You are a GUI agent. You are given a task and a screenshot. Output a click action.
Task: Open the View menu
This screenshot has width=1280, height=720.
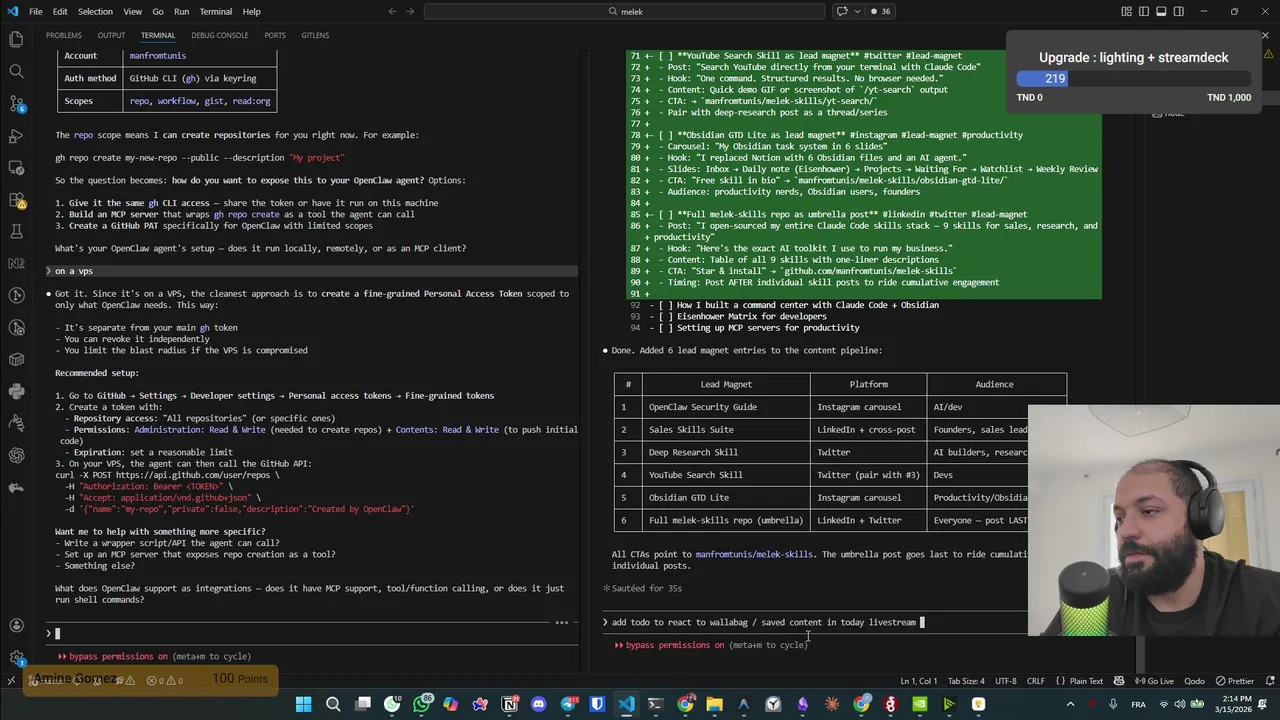[x=132, y=11]
